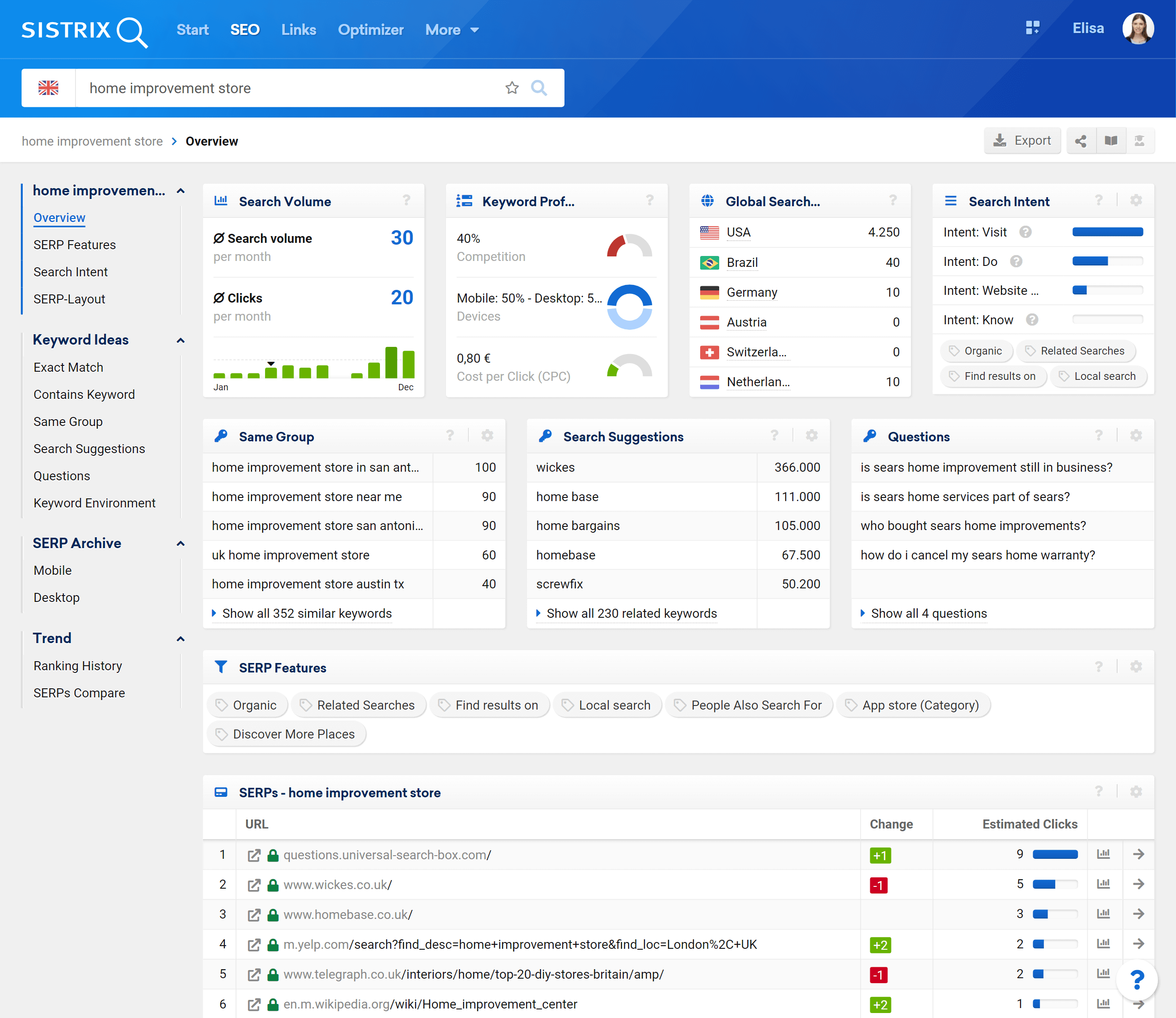Viewport: 1176px width, 1018px height.
Task: Collapse the Keyword Ideas sidebar section
Action: (180, 340)
